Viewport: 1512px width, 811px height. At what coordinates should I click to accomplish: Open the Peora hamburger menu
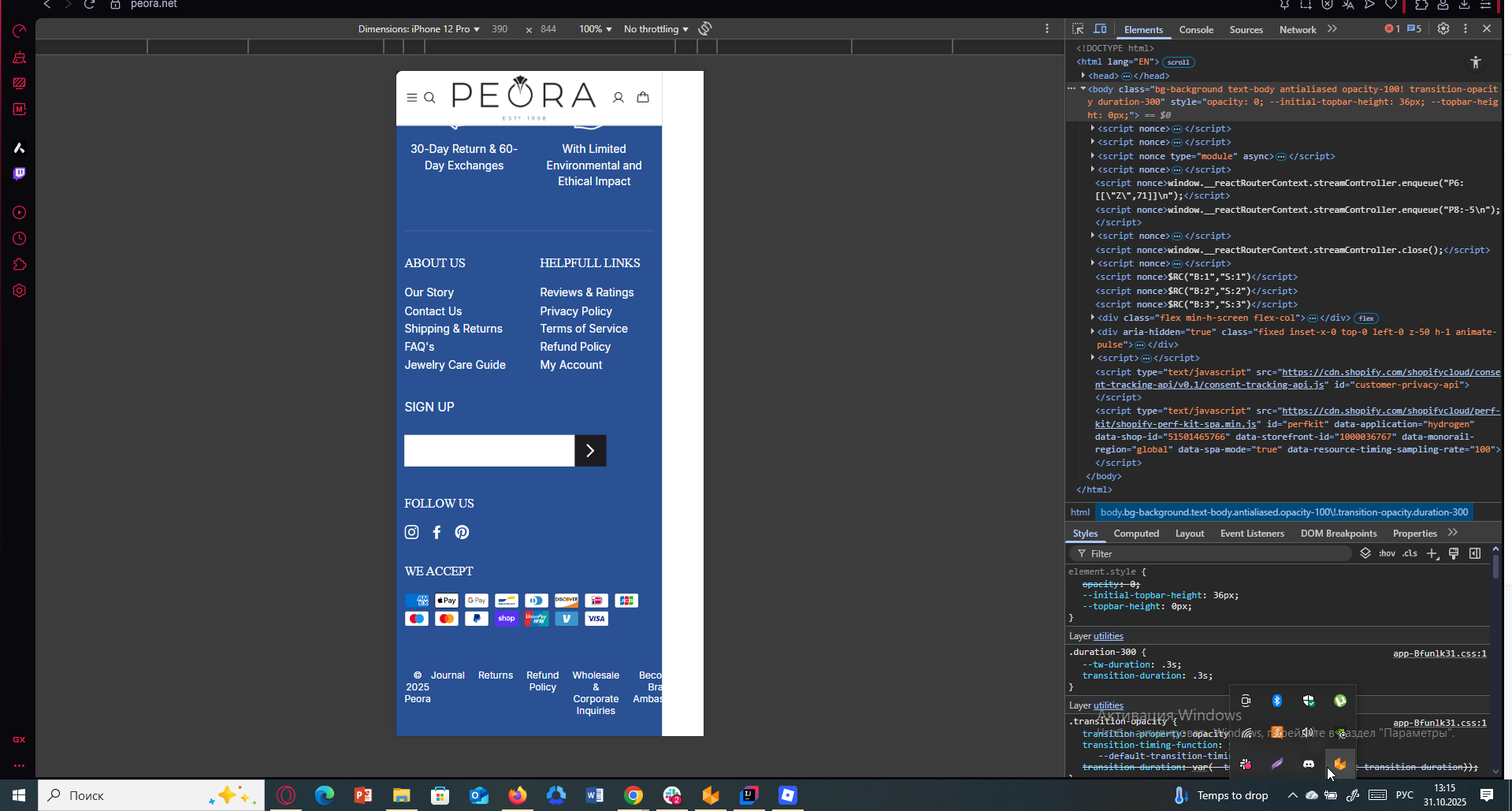tap(411, 98)
